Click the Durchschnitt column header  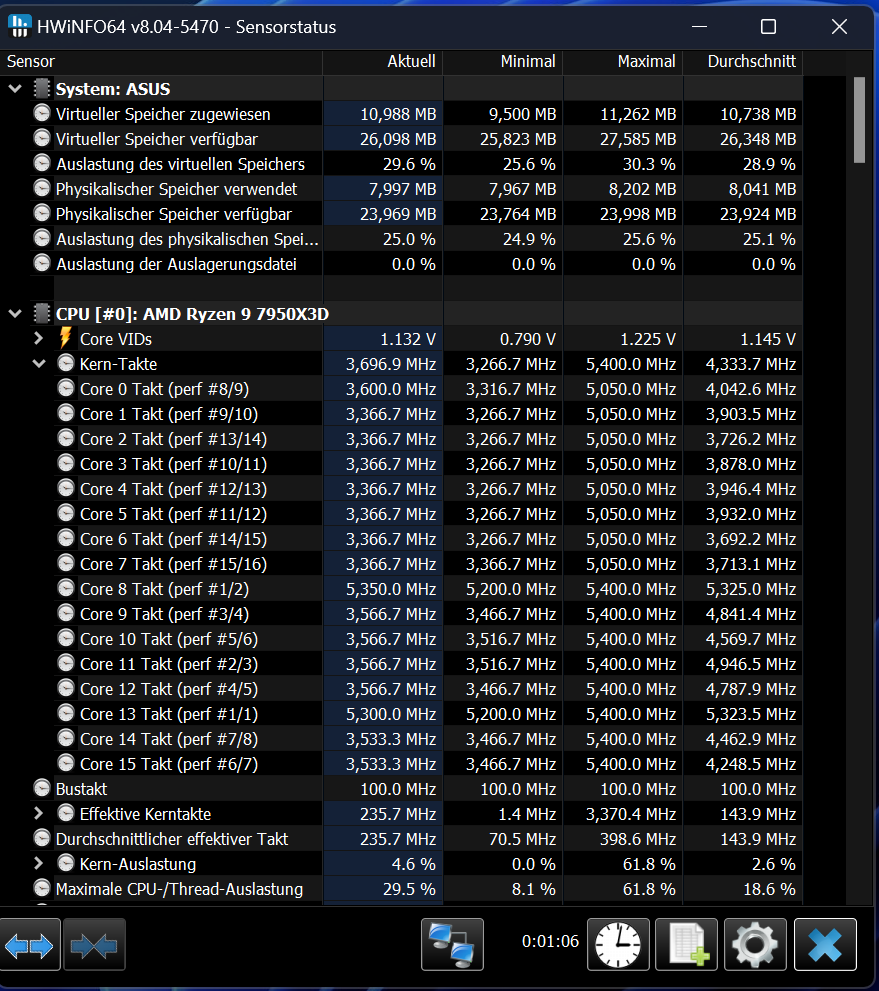(x=743, y=61)
